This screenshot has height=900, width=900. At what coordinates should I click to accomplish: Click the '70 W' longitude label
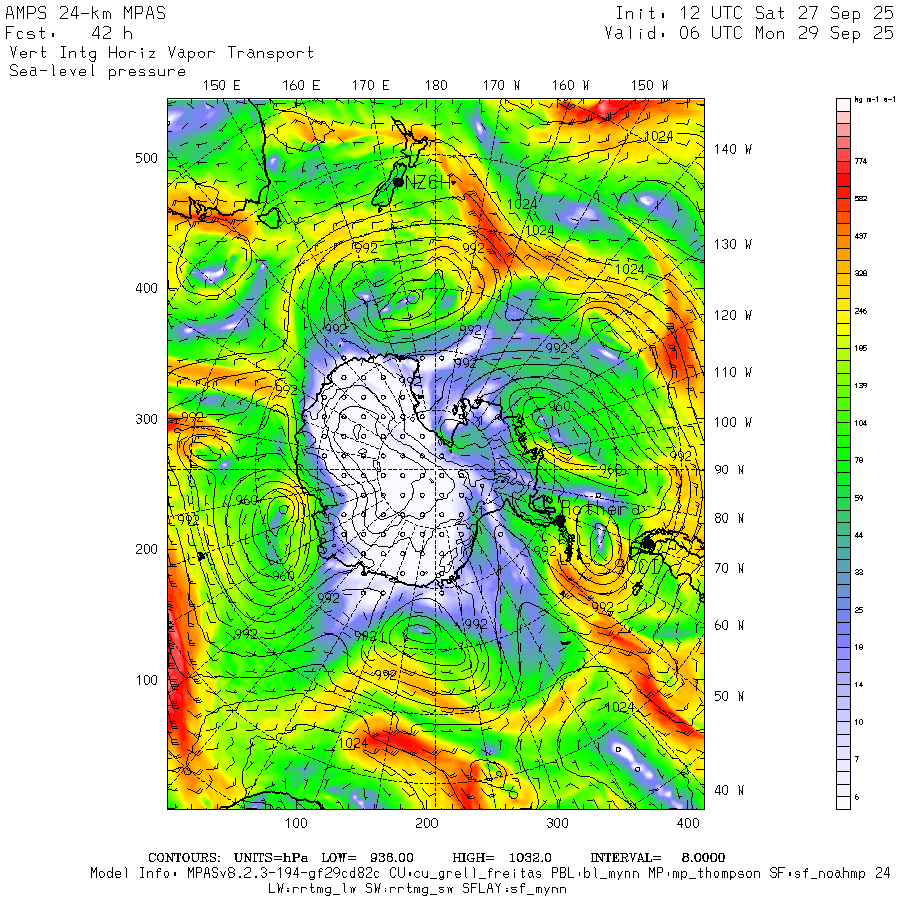[x=729, y=568]
